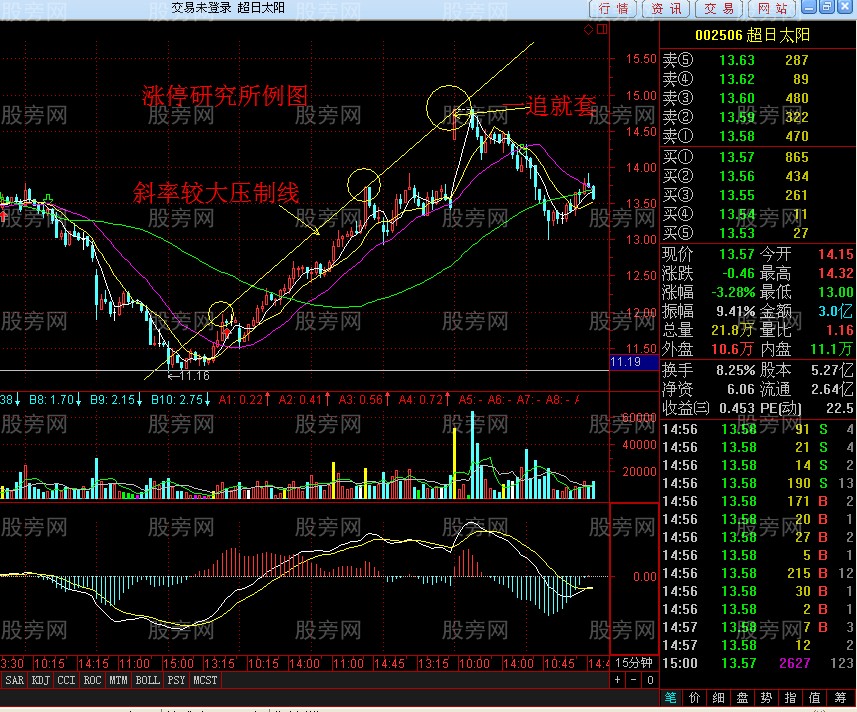This screenshot has height=712, width=857.
Task: Click the red diamond icon above the chart
Action: (588, 29)
